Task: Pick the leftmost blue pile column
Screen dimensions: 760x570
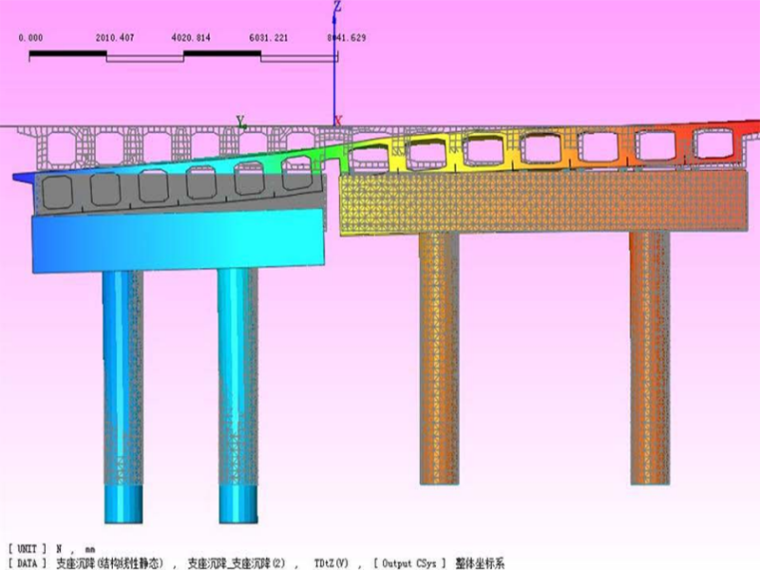Action: (122, 400)
